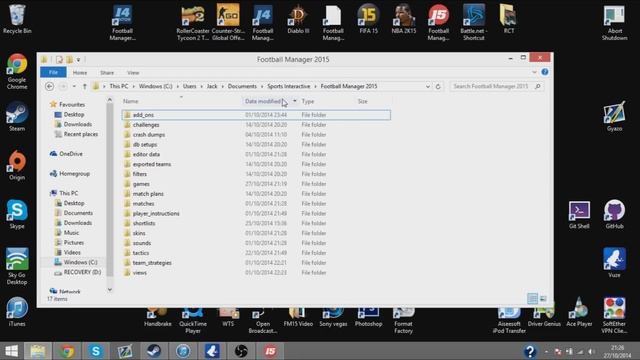Launch the FIFA 15 desktop shortcut
Image resolution: width=640 pixels, height=360 pixels.
tap(369, 19)
